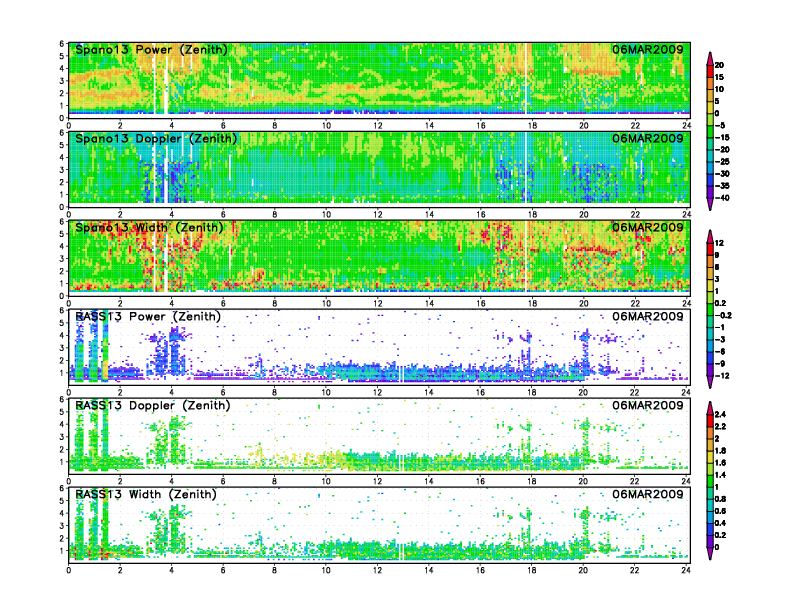
Task: Select the 06MAR2009 date in RASS13 Doppler panel
Action: click(x=648, y=405)
